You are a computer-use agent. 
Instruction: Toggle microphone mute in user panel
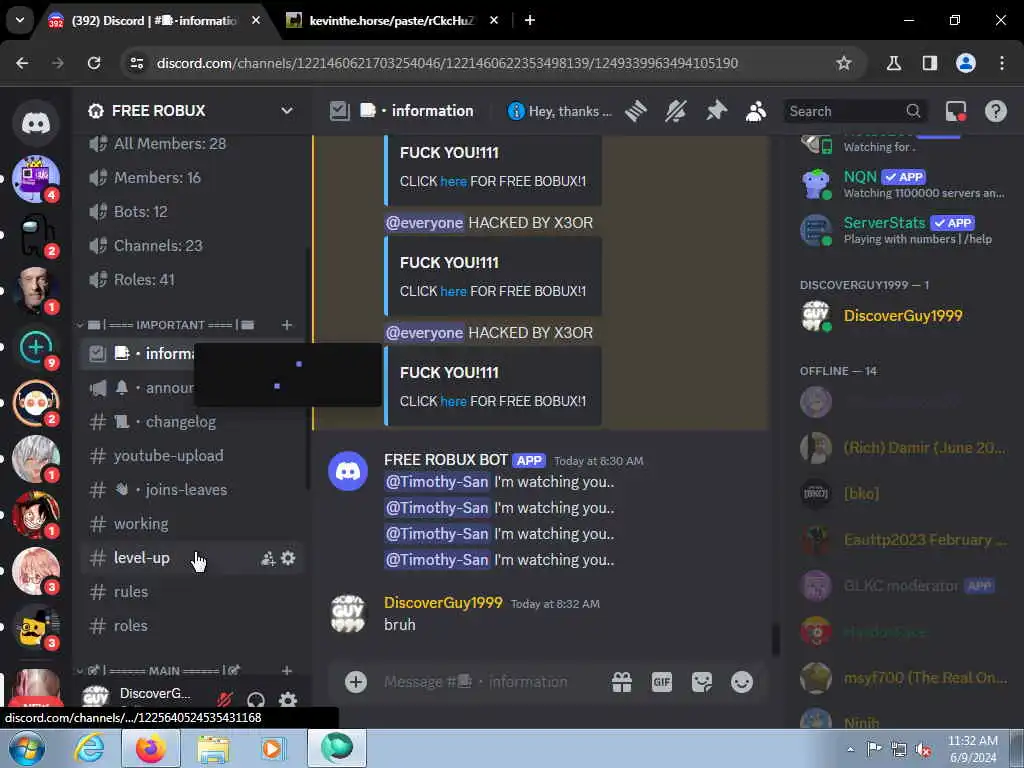click(x=225, y=699)
